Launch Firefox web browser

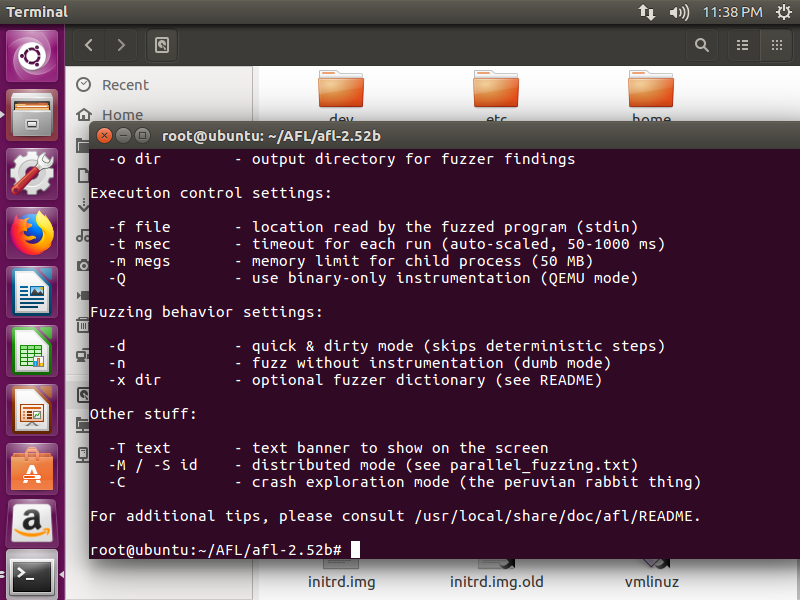click(32, 233)
